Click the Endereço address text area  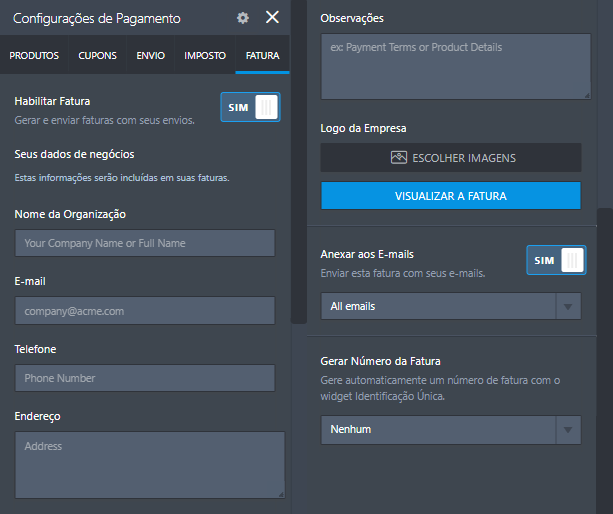tap(150, 464)
